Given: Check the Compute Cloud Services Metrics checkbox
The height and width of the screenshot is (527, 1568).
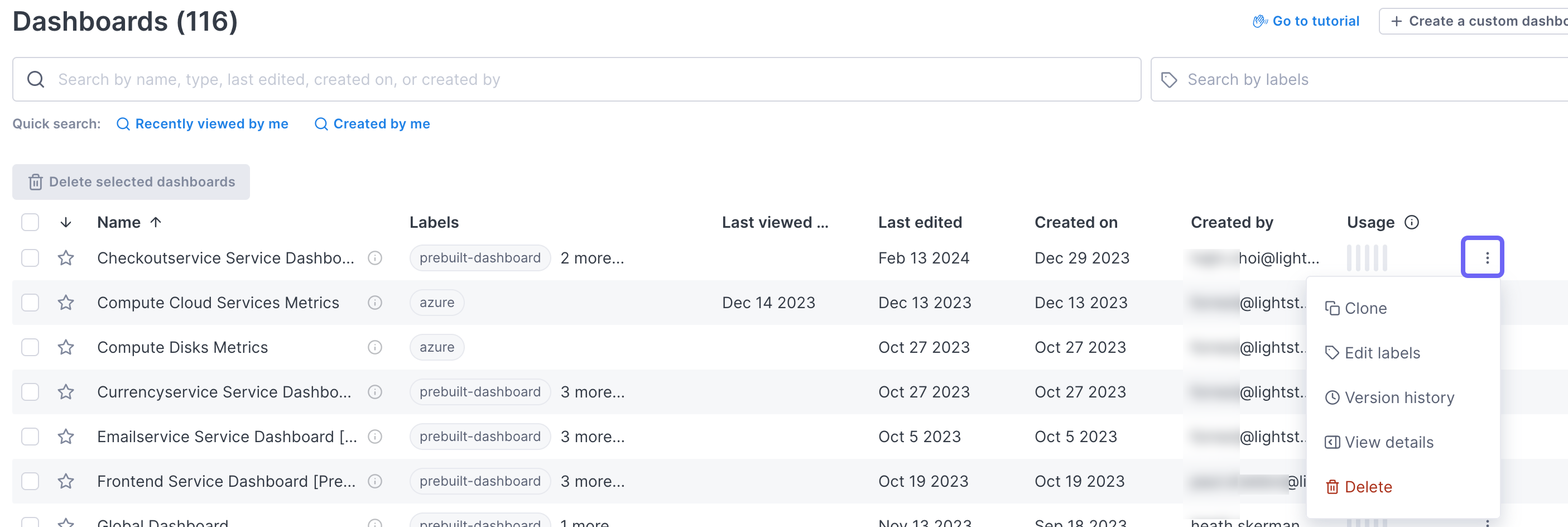Looking at the screenshot, I should point(30,303).
